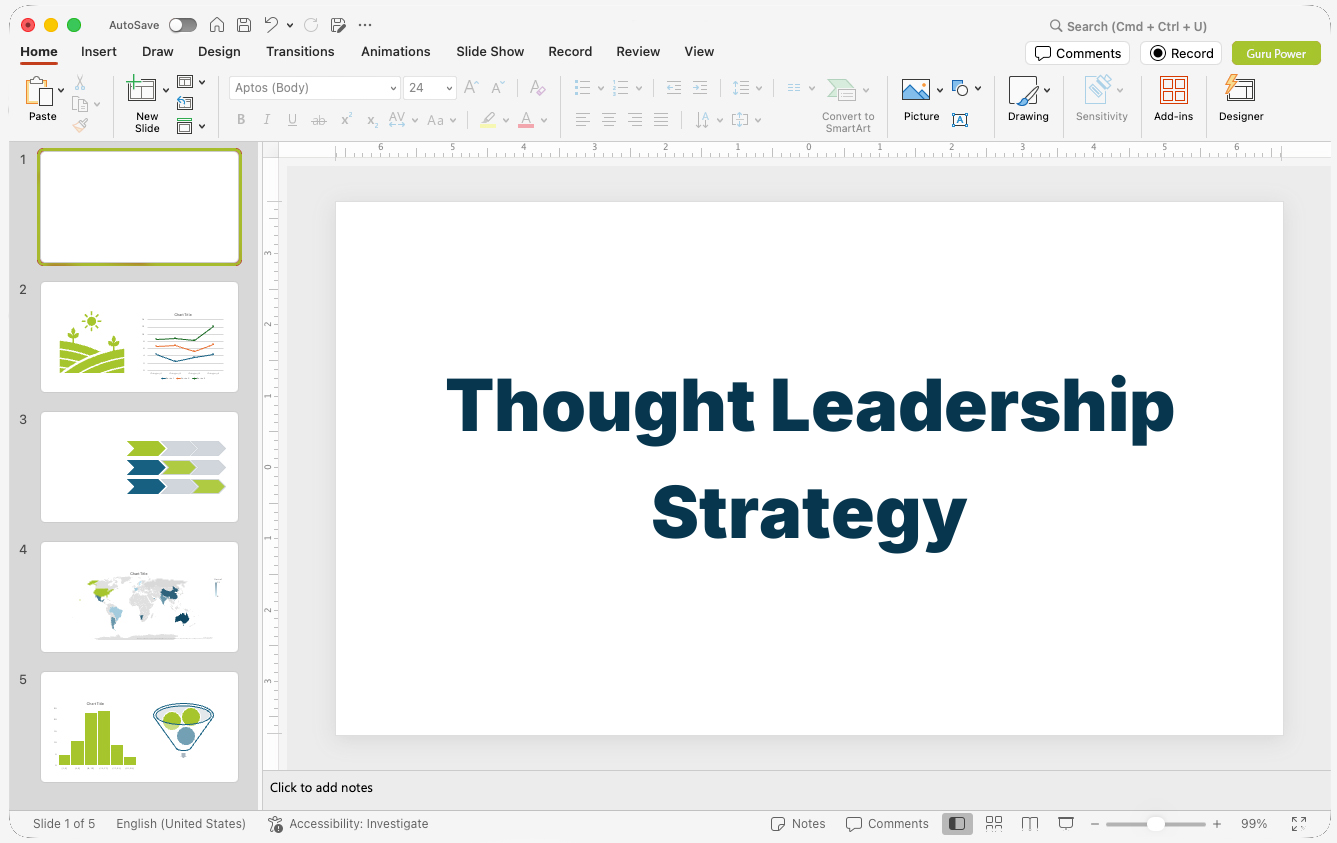Clear all text formatting

[x=538, y=88]
